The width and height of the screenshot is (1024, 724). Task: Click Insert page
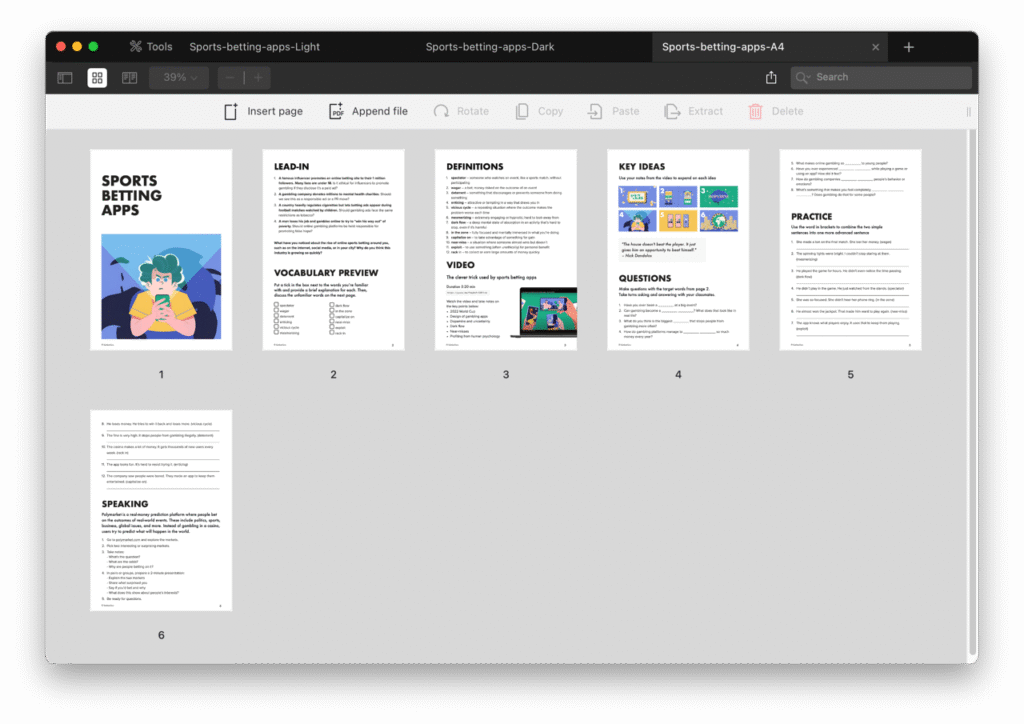[x=263, y=112]
